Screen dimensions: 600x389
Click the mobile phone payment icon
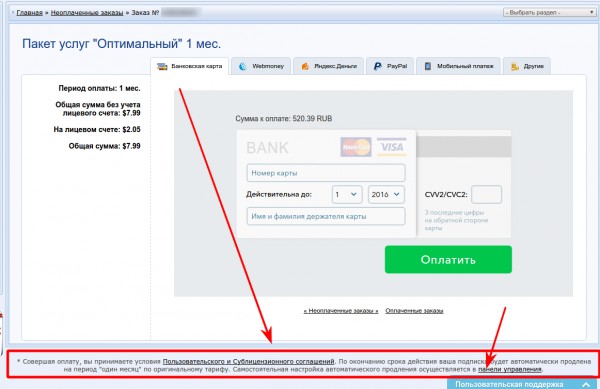click(x=428, y=66)
